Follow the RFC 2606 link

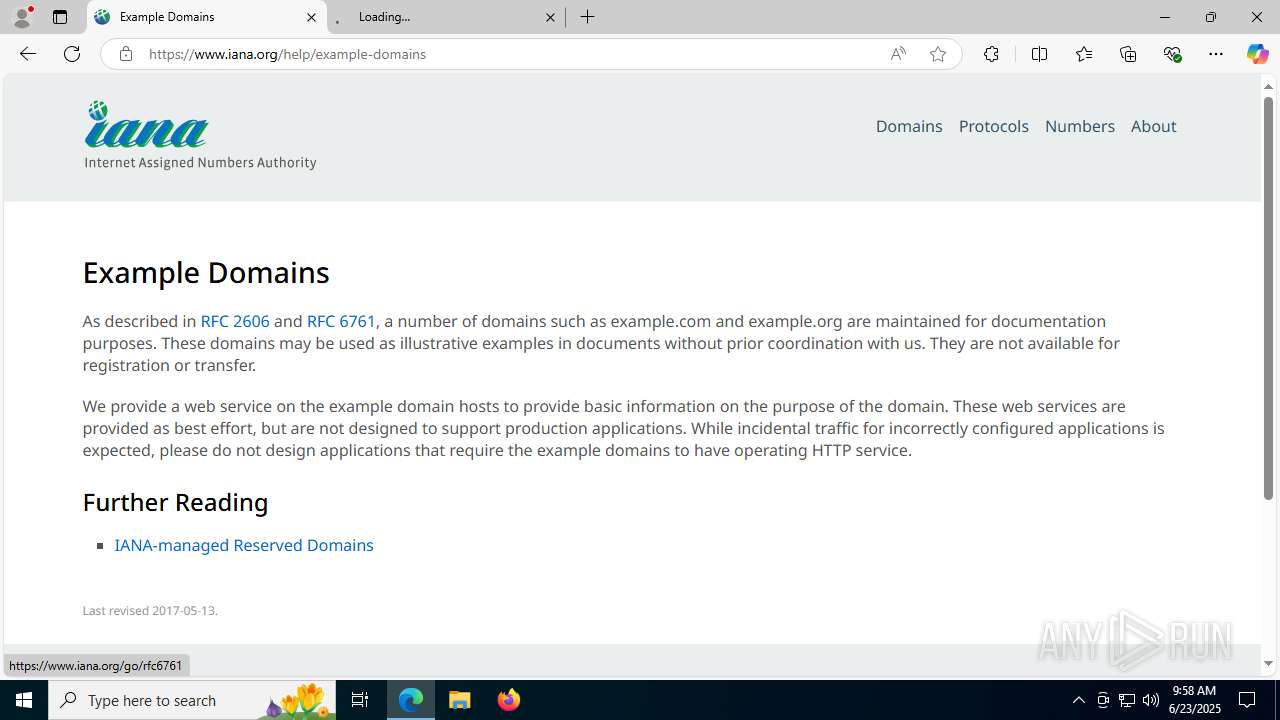coord(235,321)
